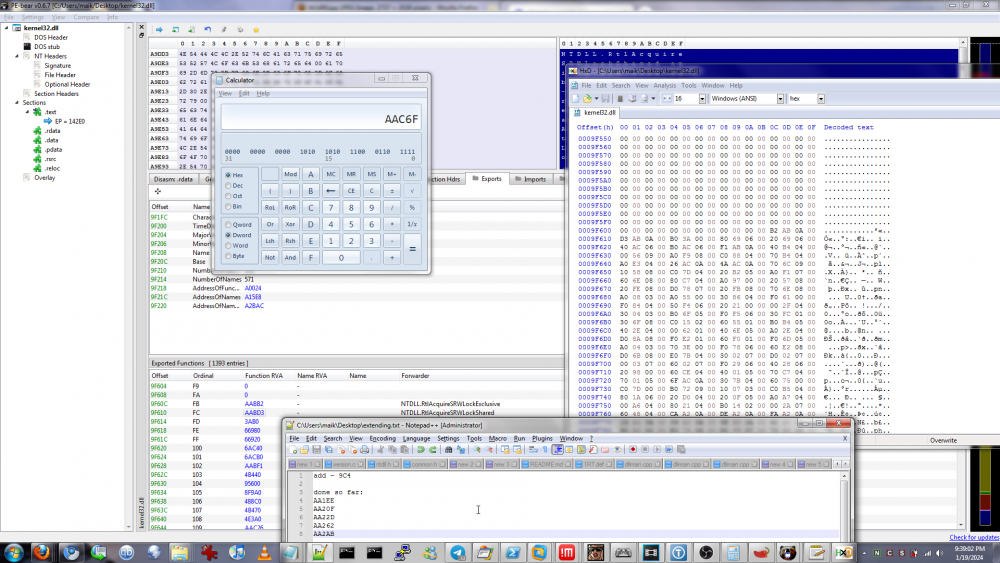Click the VLC cone icon in taskbar

click(264, 552)
